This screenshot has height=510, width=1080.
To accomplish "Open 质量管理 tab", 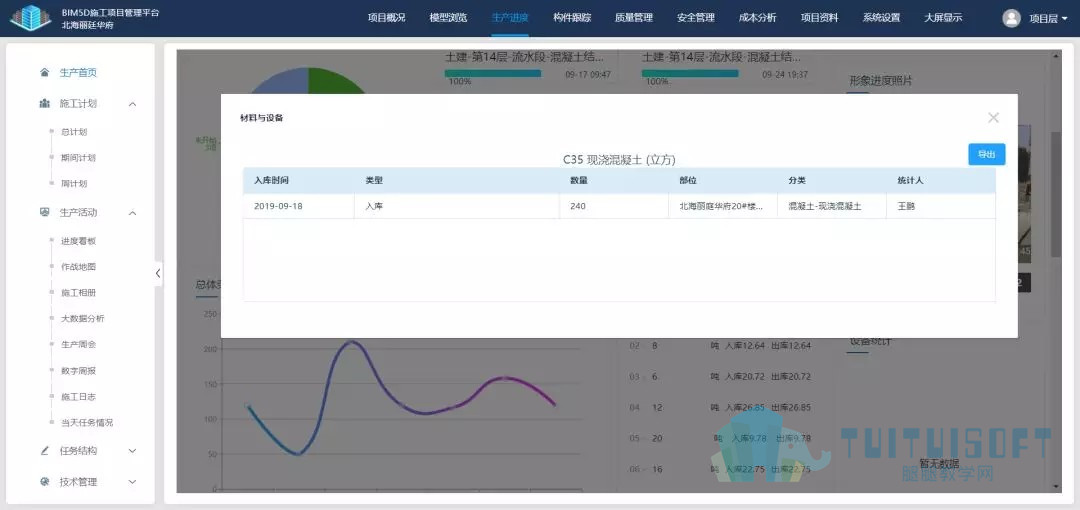I will click(x=634, y=18).
